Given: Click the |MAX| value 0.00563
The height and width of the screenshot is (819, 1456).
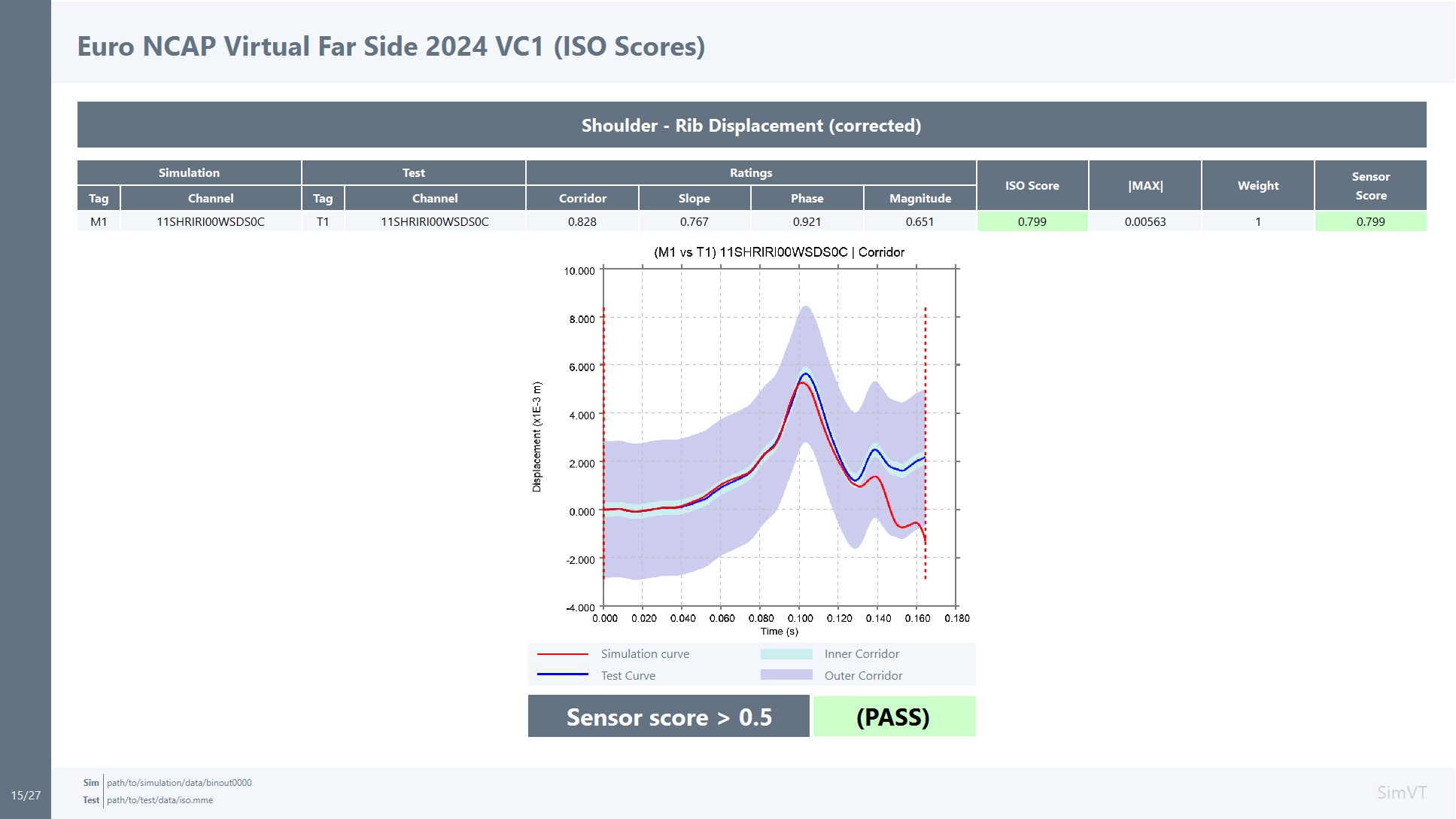Looking at the screenshot, I should pos(1145,221).
